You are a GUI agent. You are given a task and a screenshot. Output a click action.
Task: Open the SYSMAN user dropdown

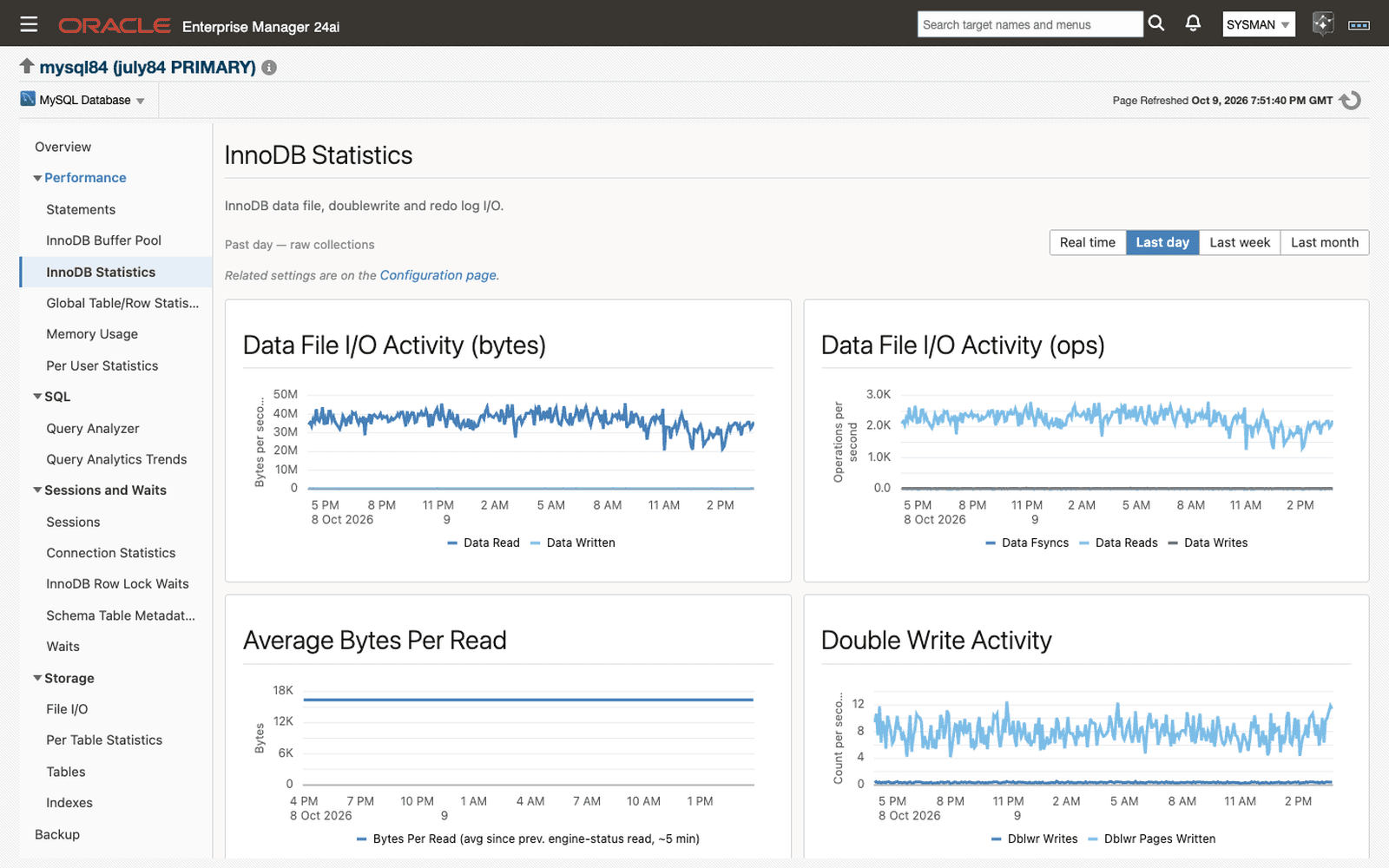coord(1259,24)
